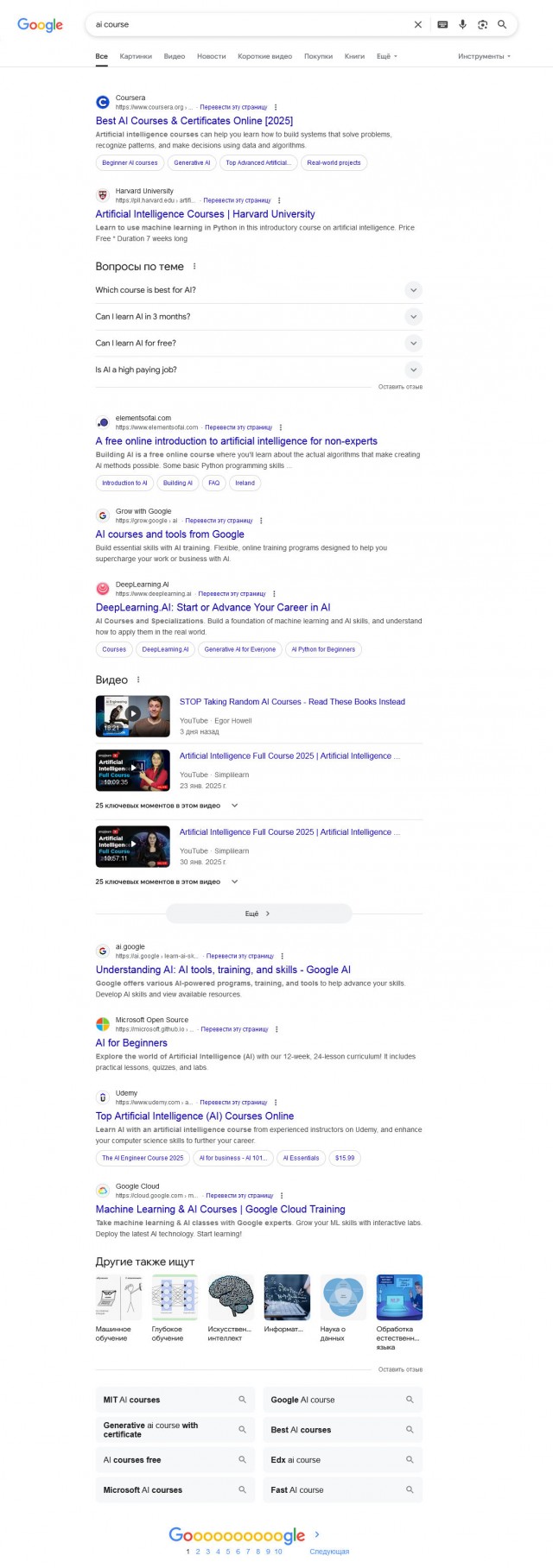The height and width of the screenshot is (1568, 553).
Task: Click the Google logo
Action: pyautogui.click(x=40, y=25)
